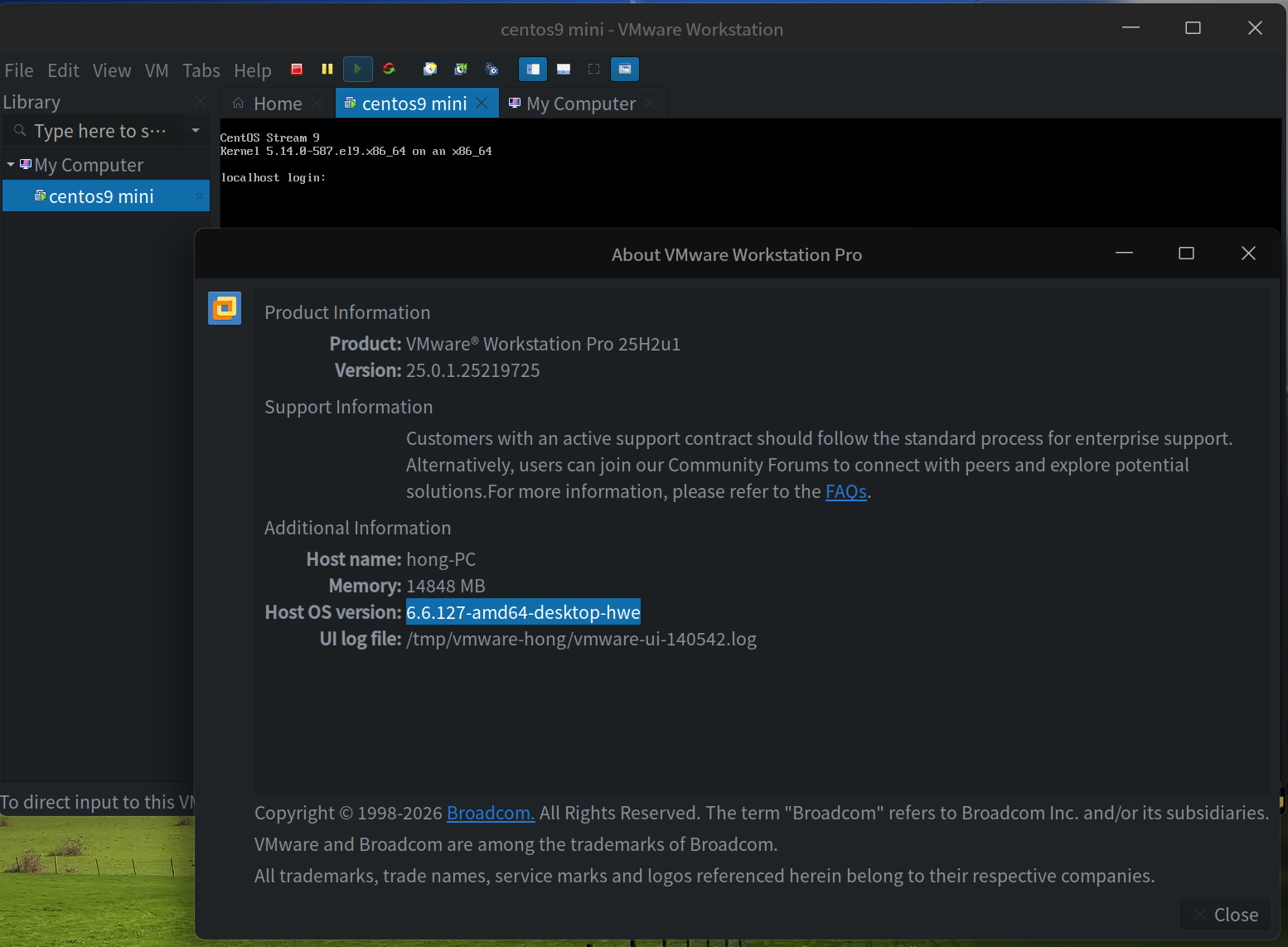
Task: Open the FAQs link in Support Information
Action: (846, 492)
